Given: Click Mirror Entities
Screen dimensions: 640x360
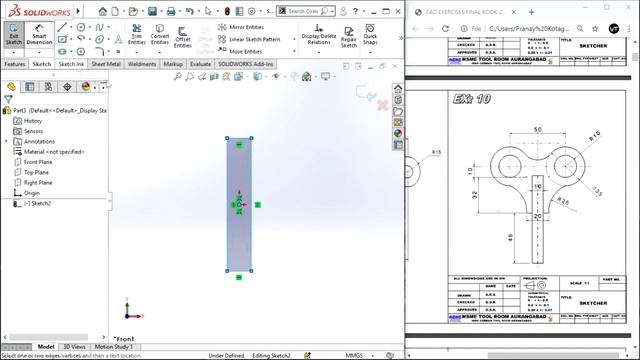Looking at the screenshot, I should [241, 27].
